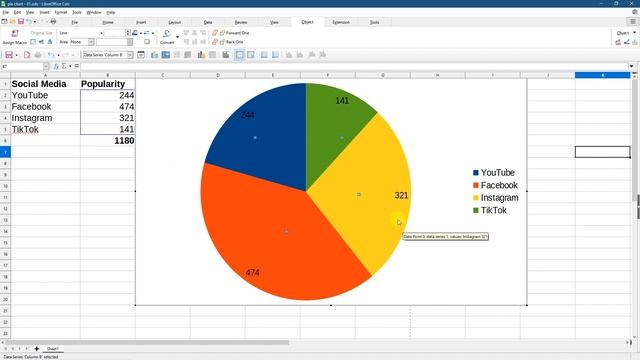The image size is (640, 360).
Task: Click the Instagram legend entry
Action: click(x=496, y=198)
